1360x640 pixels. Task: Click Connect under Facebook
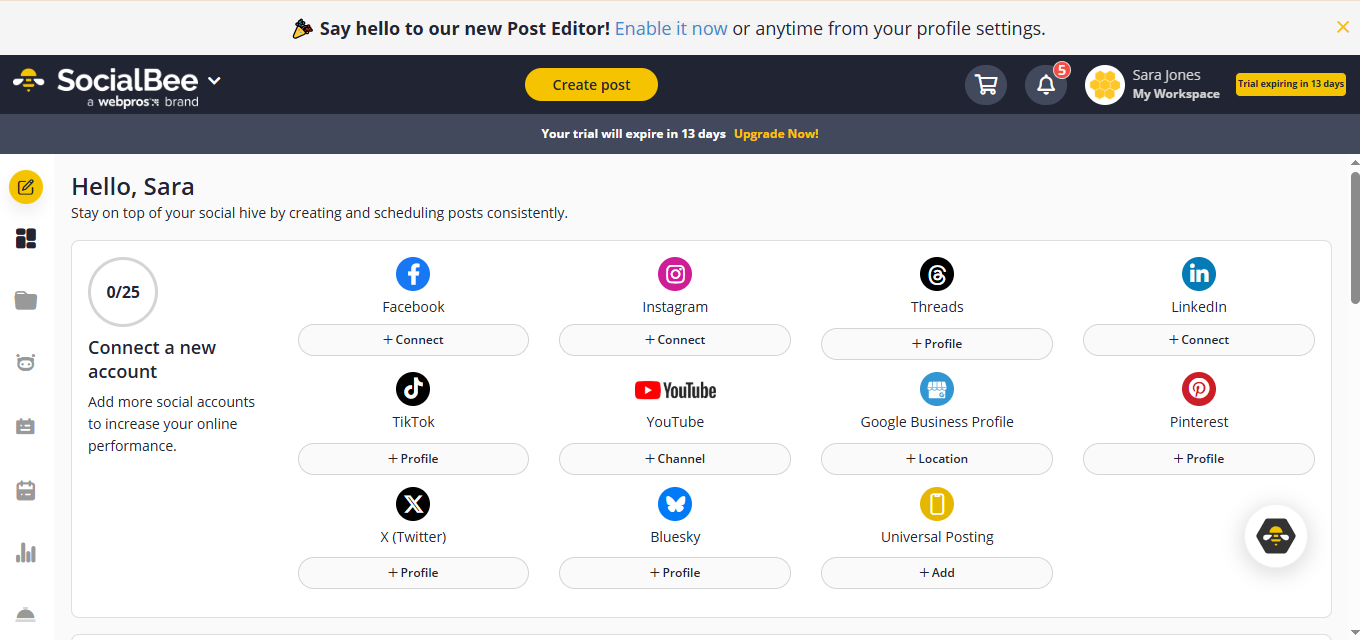pos(413,340)
